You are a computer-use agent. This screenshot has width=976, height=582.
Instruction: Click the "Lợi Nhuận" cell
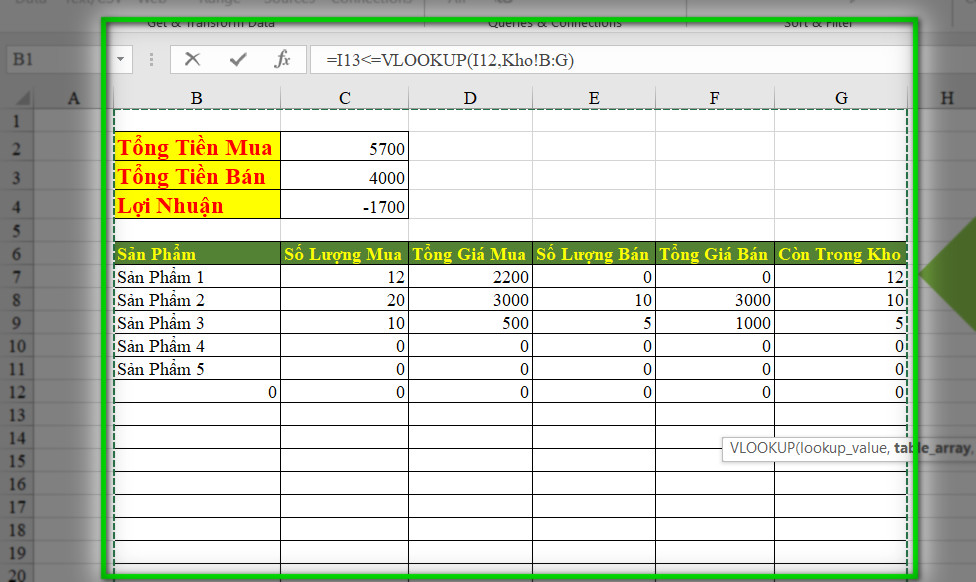pyautogui.click(x=197, y=204)
